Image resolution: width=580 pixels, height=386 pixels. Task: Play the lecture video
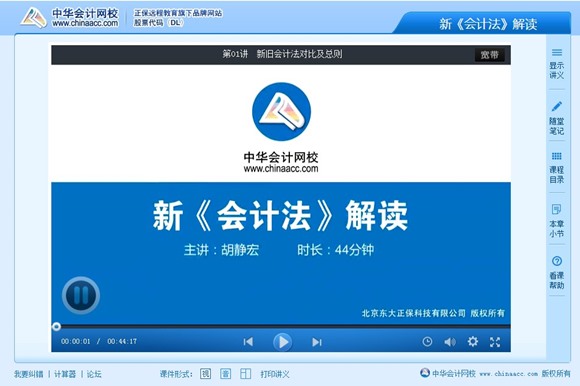[x=283, y=342]
